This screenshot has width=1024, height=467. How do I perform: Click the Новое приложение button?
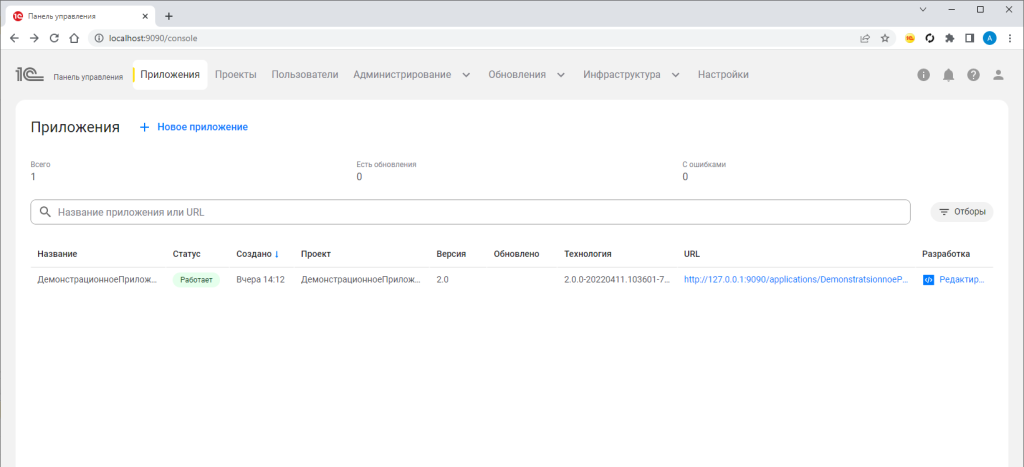(x=193, y=127)
